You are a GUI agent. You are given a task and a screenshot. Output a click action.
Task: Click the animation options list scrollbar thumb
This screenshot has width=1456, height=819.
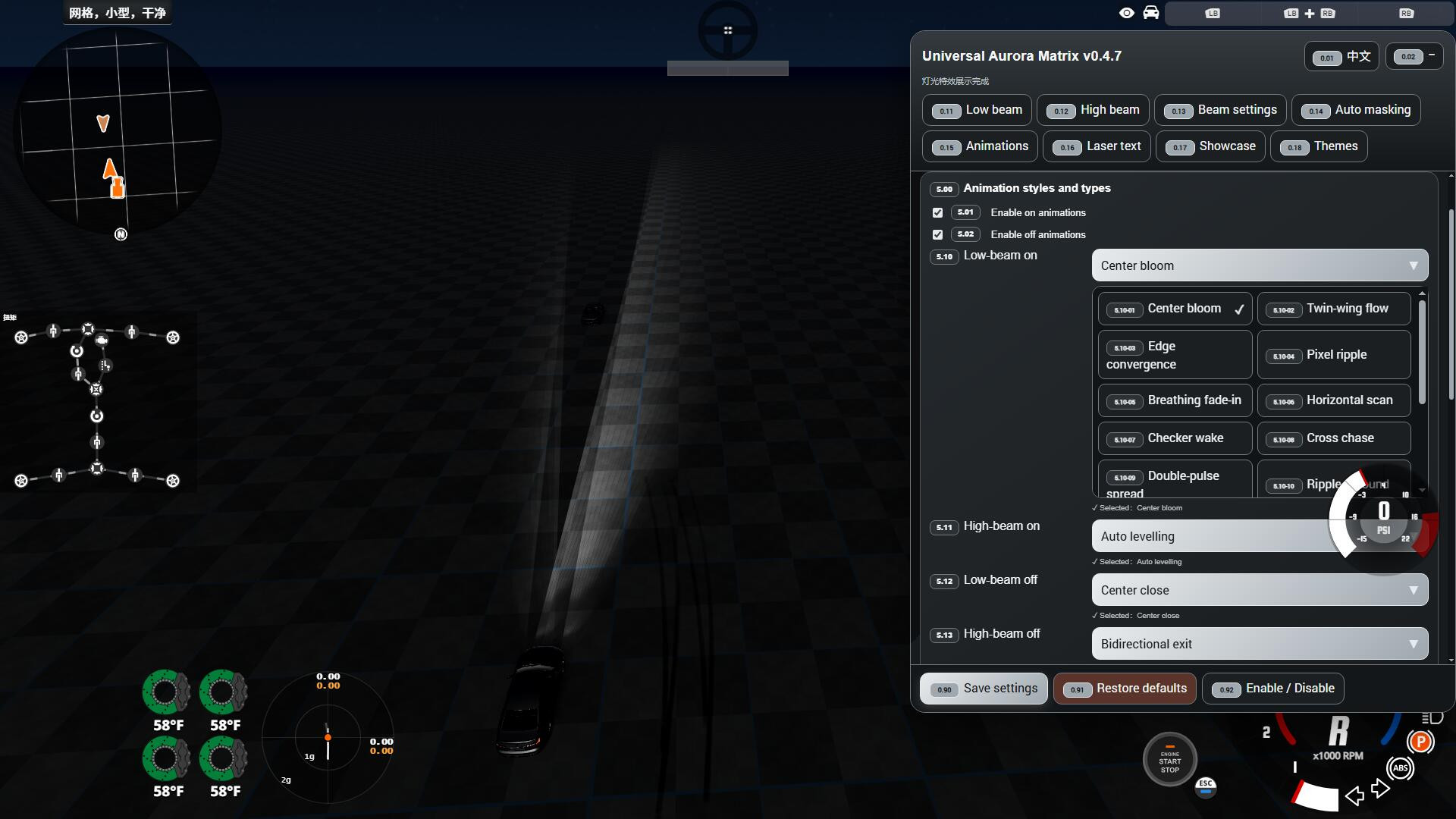tap(1422, 352)
